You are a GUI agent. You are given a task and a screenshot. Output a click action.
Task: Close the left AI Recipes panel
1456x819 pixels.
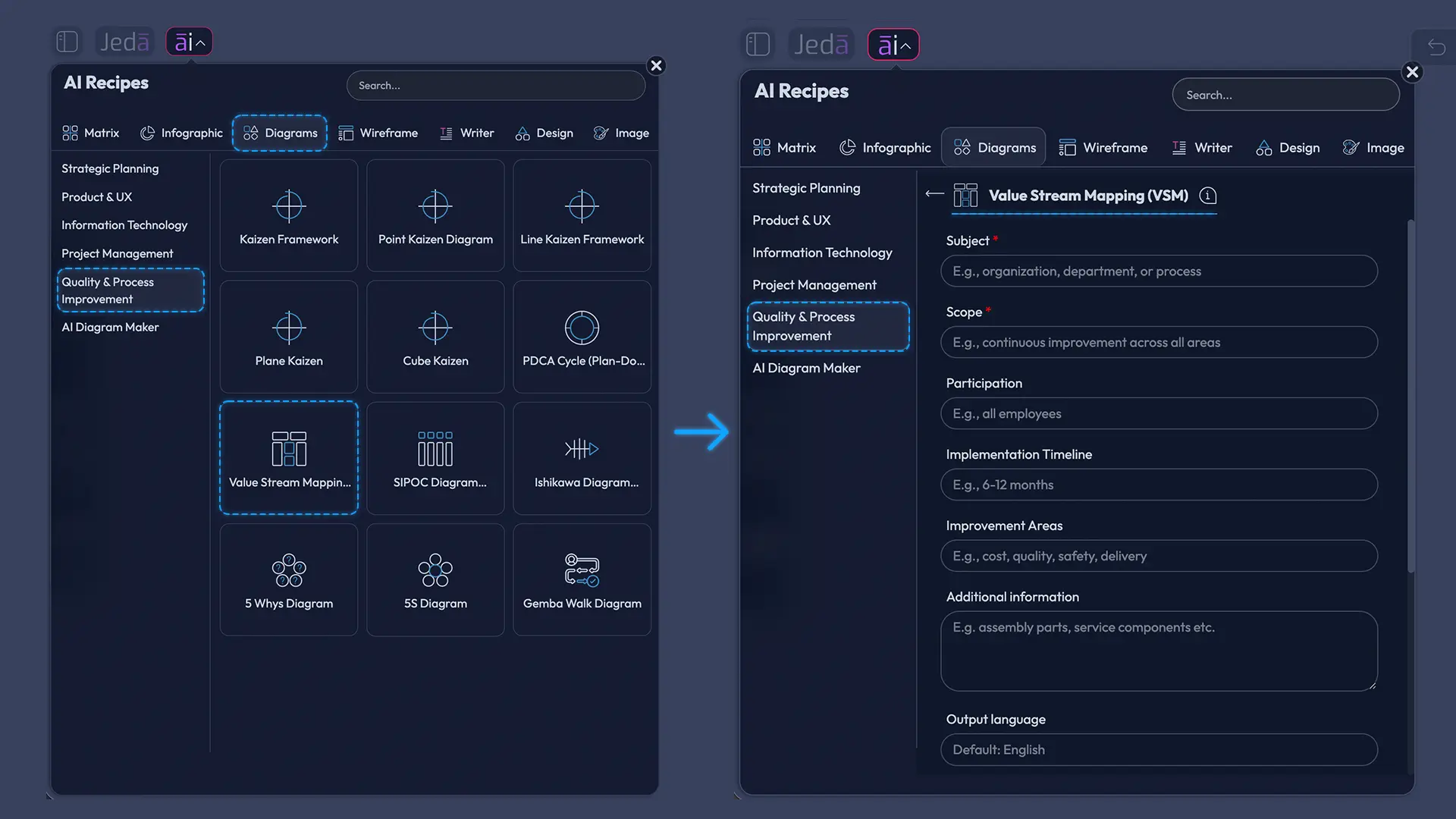pos(657,66)
